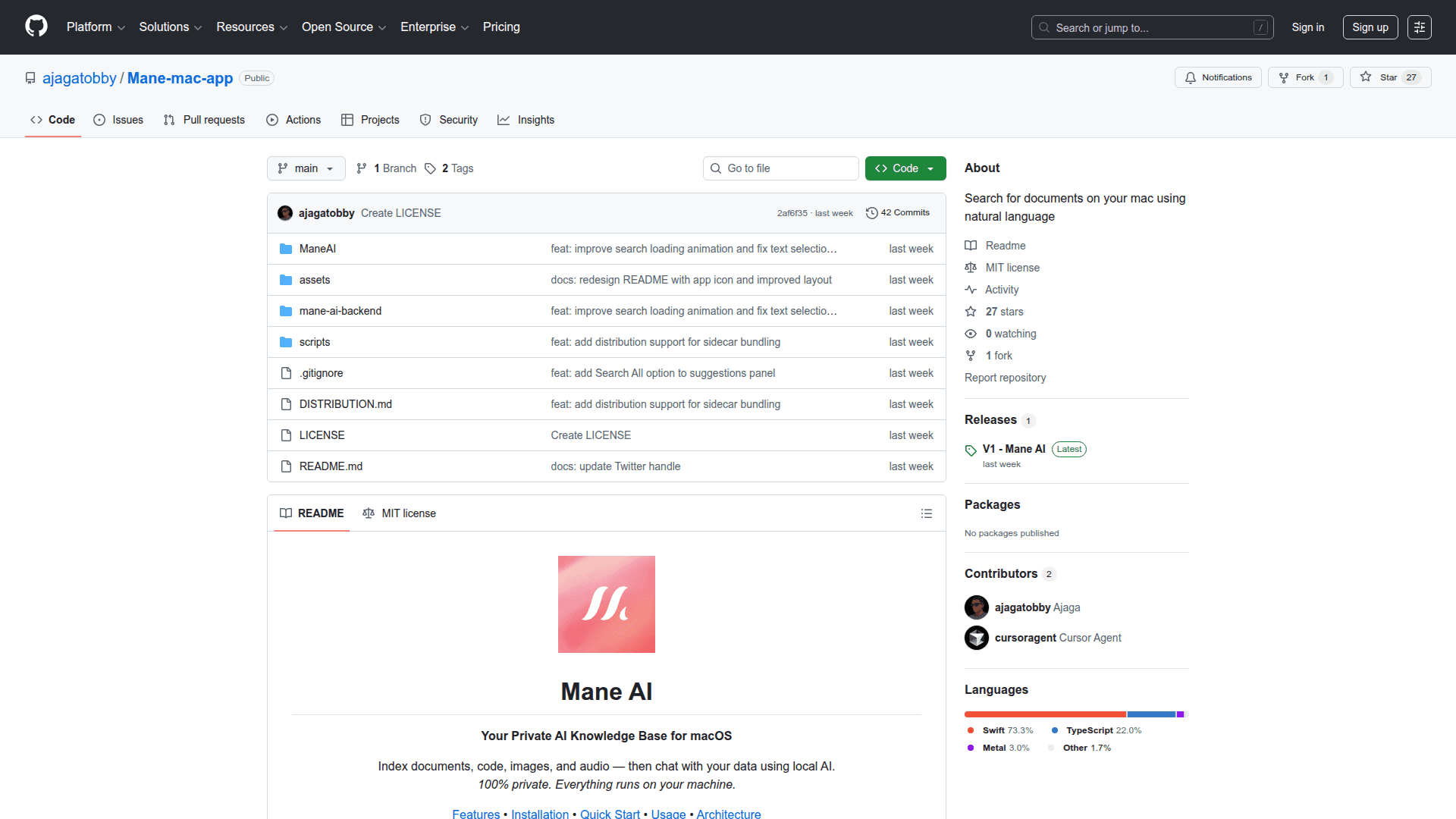Switch to the Pull requests tab
Screen dimensions: 1456x819
pyautogui.click(x=204, y=120)
